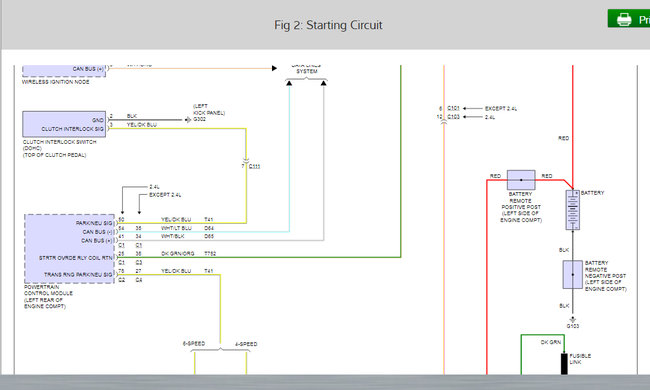
Task: Click the battery remote negative post box
Action: tap(572, 274)
